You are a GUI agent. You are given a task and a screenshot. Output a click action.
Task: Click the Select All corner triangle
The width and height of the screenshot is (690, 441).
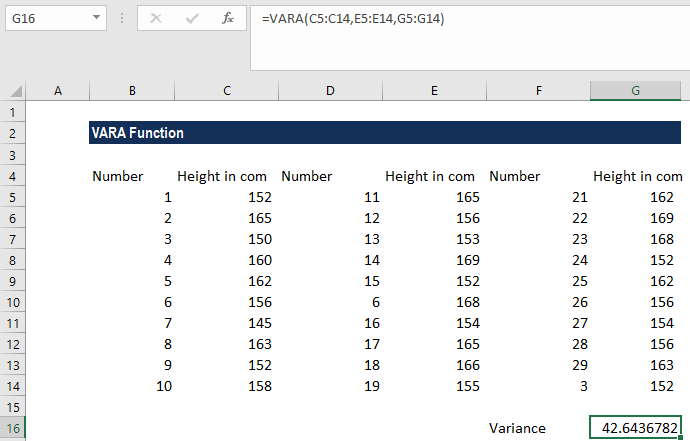coord(13,91)
